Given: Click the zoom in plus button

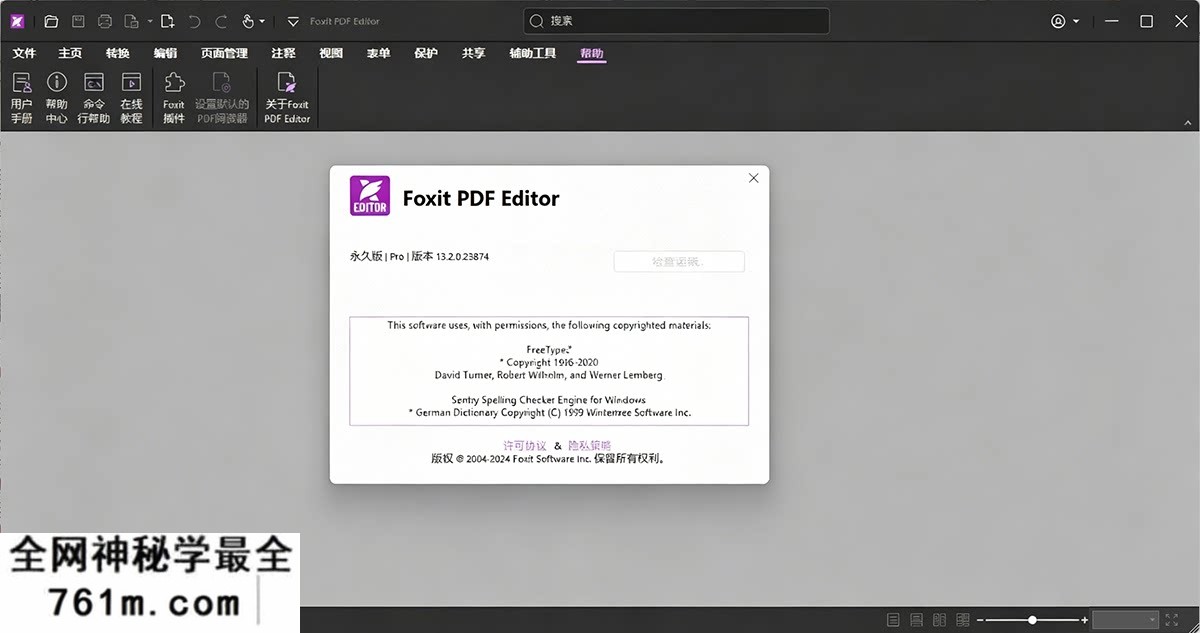Looking at the screenshot, I should 1085,620.
